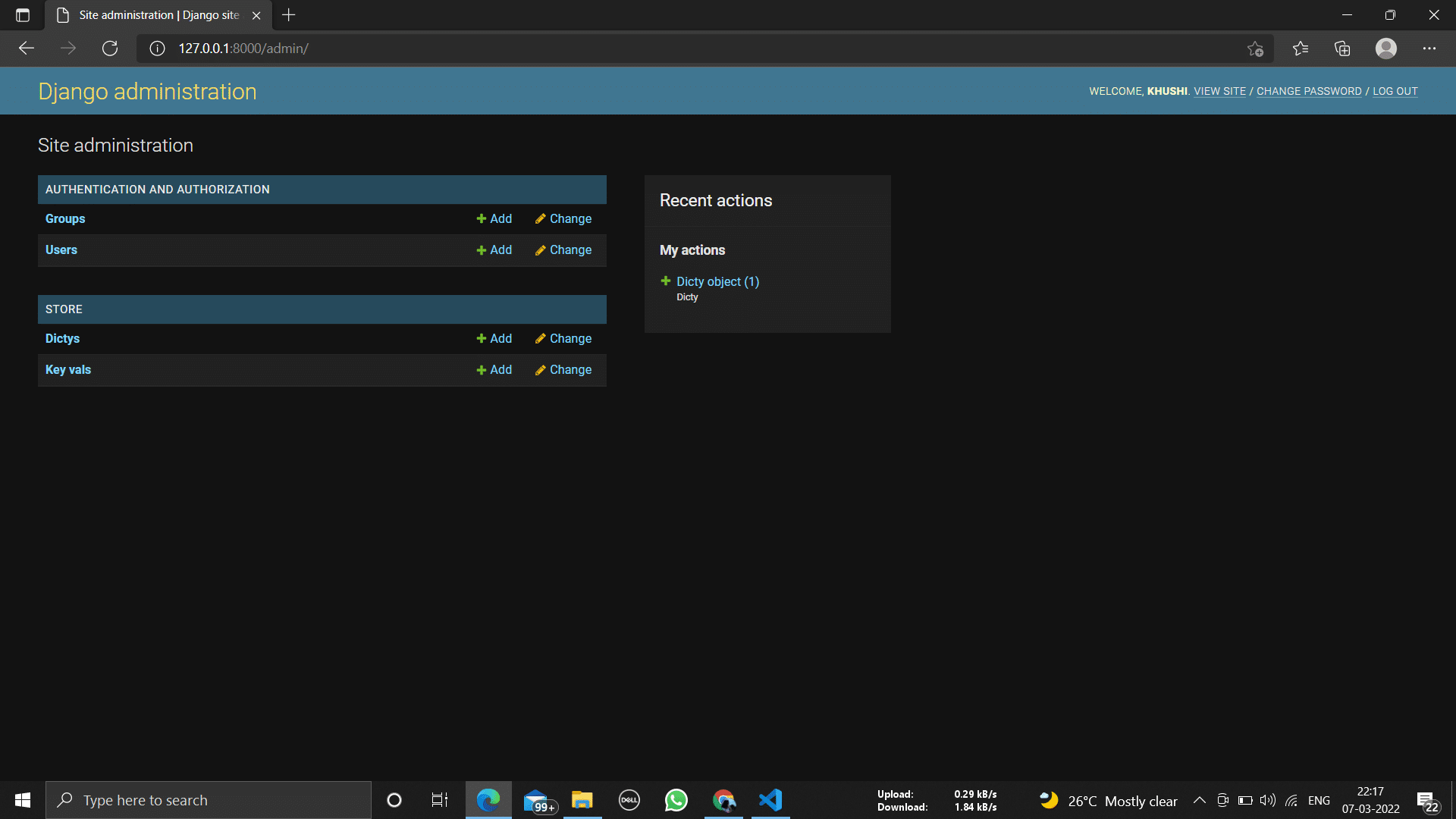The width and height of the screenshot is (1456, 819).
Task: Open WhatsApp from the taskbar
Action: pos(676,800)
